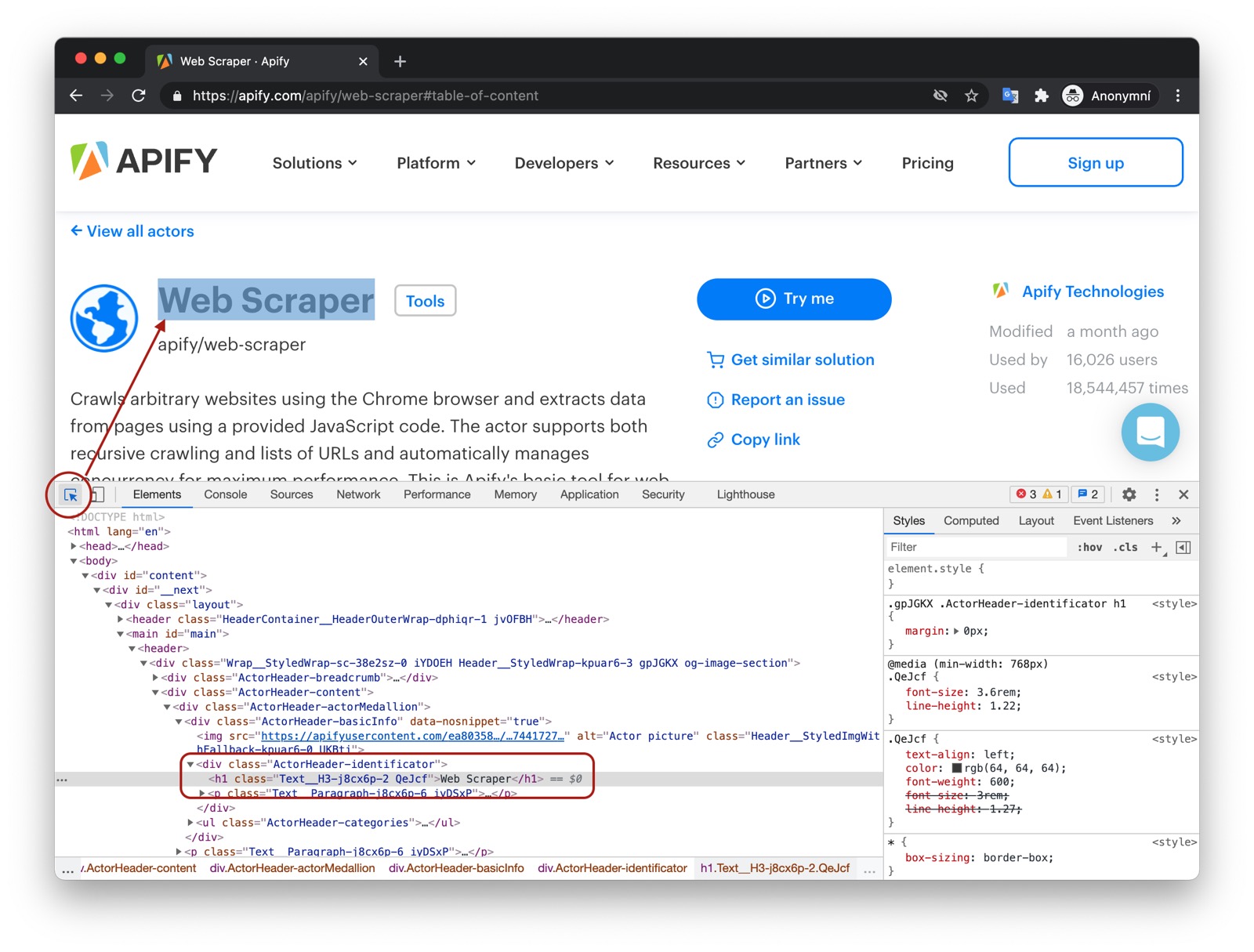This screenshot has width=1254, height=952.
Task: Open the Platform dropdown in navigation
Action: pos(436,163)
